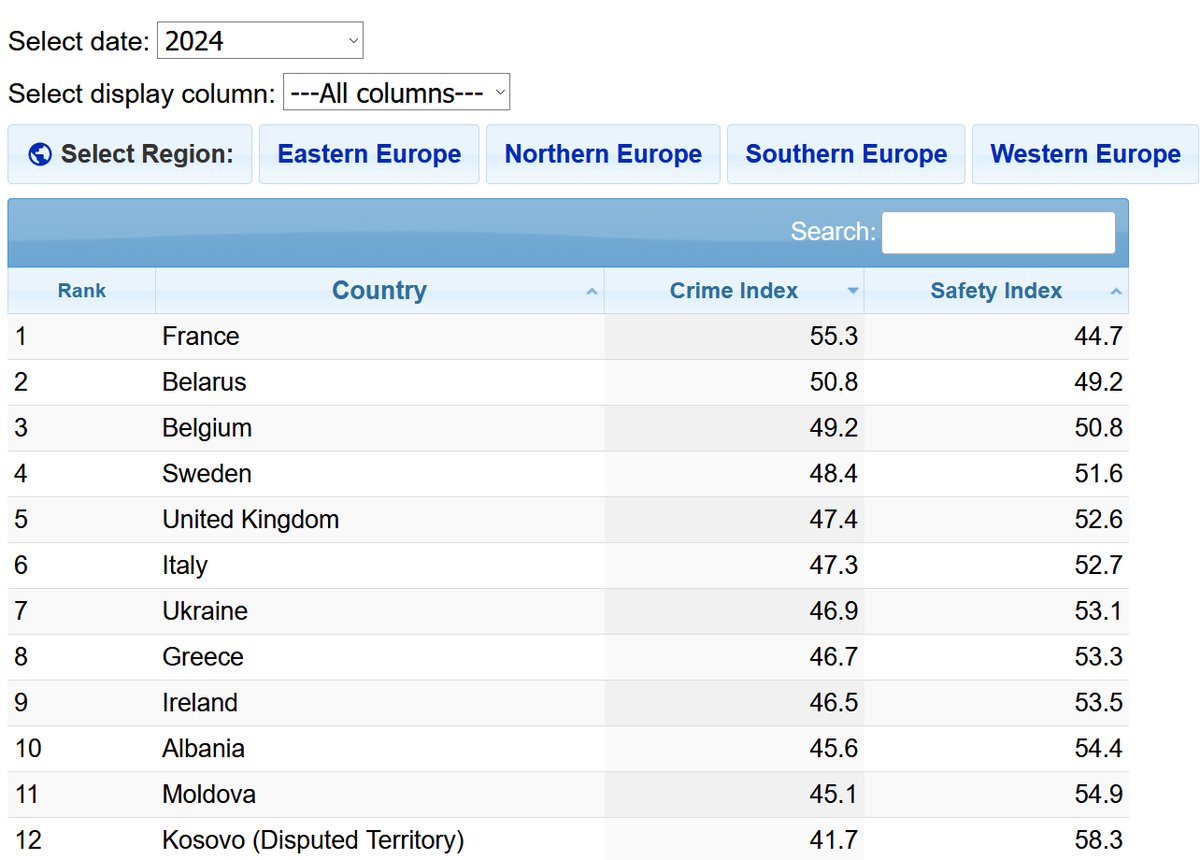
Task: Click Kosovo's crime index value 41.7
Action: coord(834,840)
